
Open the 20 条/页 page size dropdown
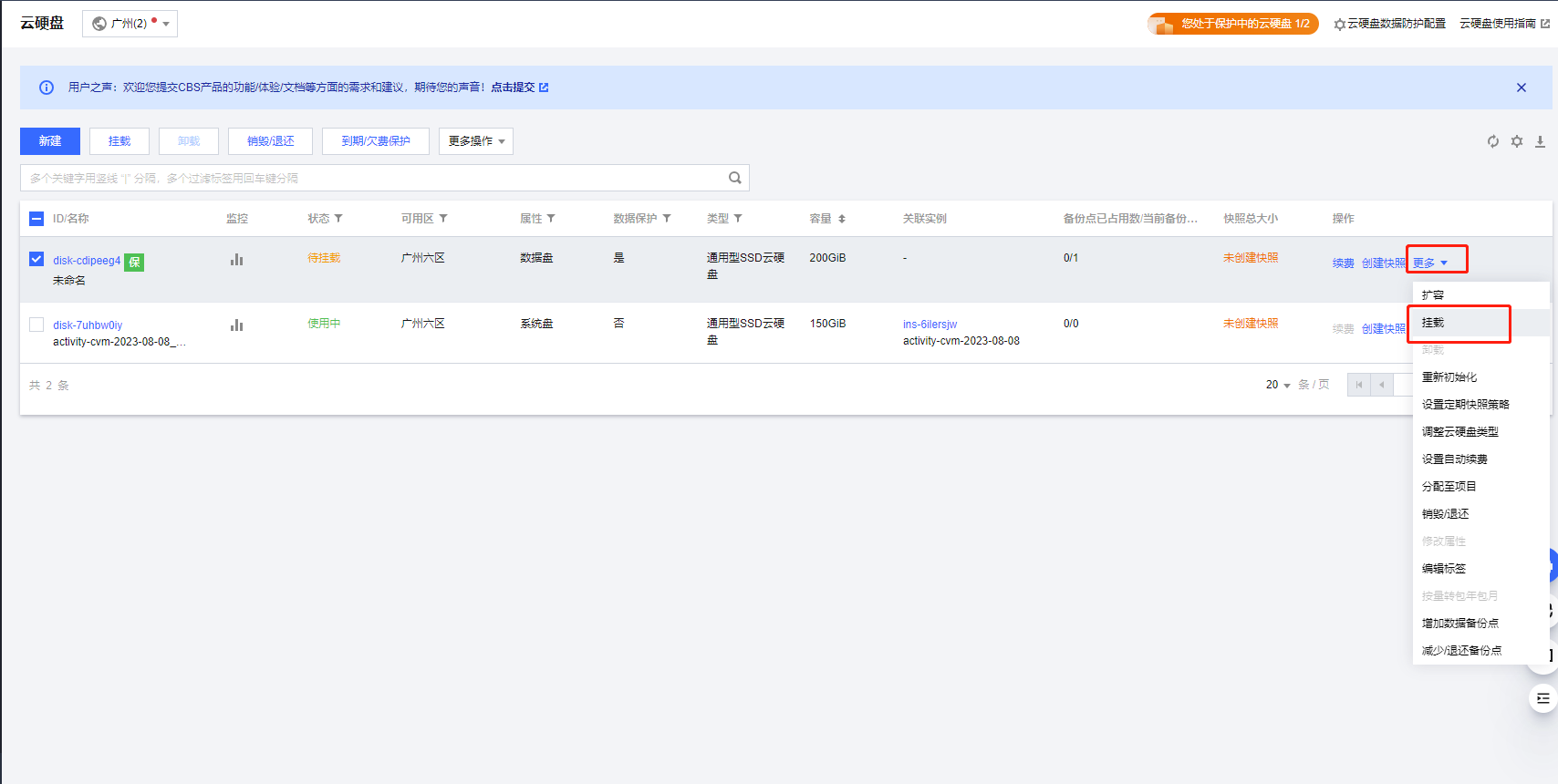1277,385
